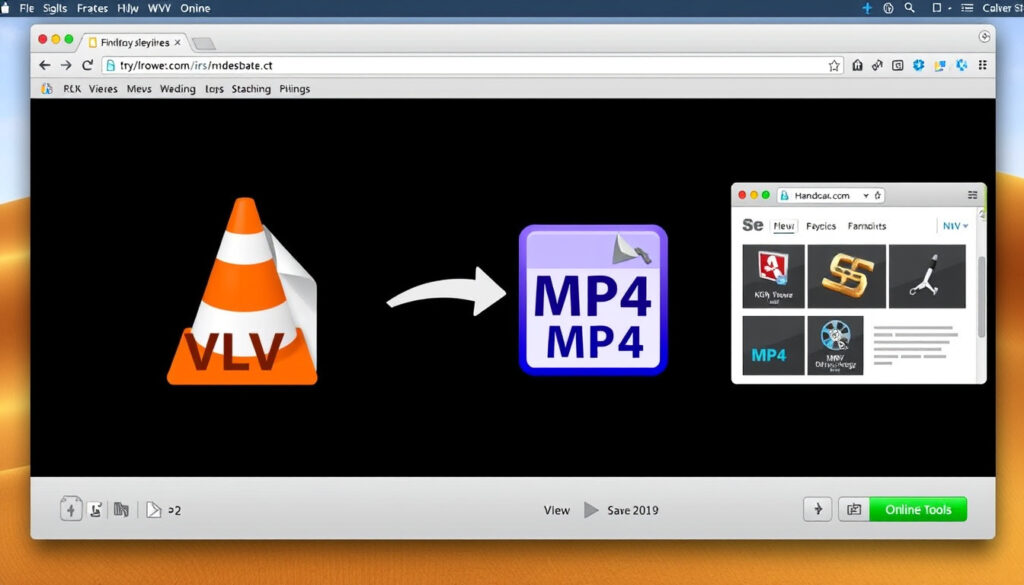Click the forward arrow in the browser

pyautogui.click(x=66, y=65)
